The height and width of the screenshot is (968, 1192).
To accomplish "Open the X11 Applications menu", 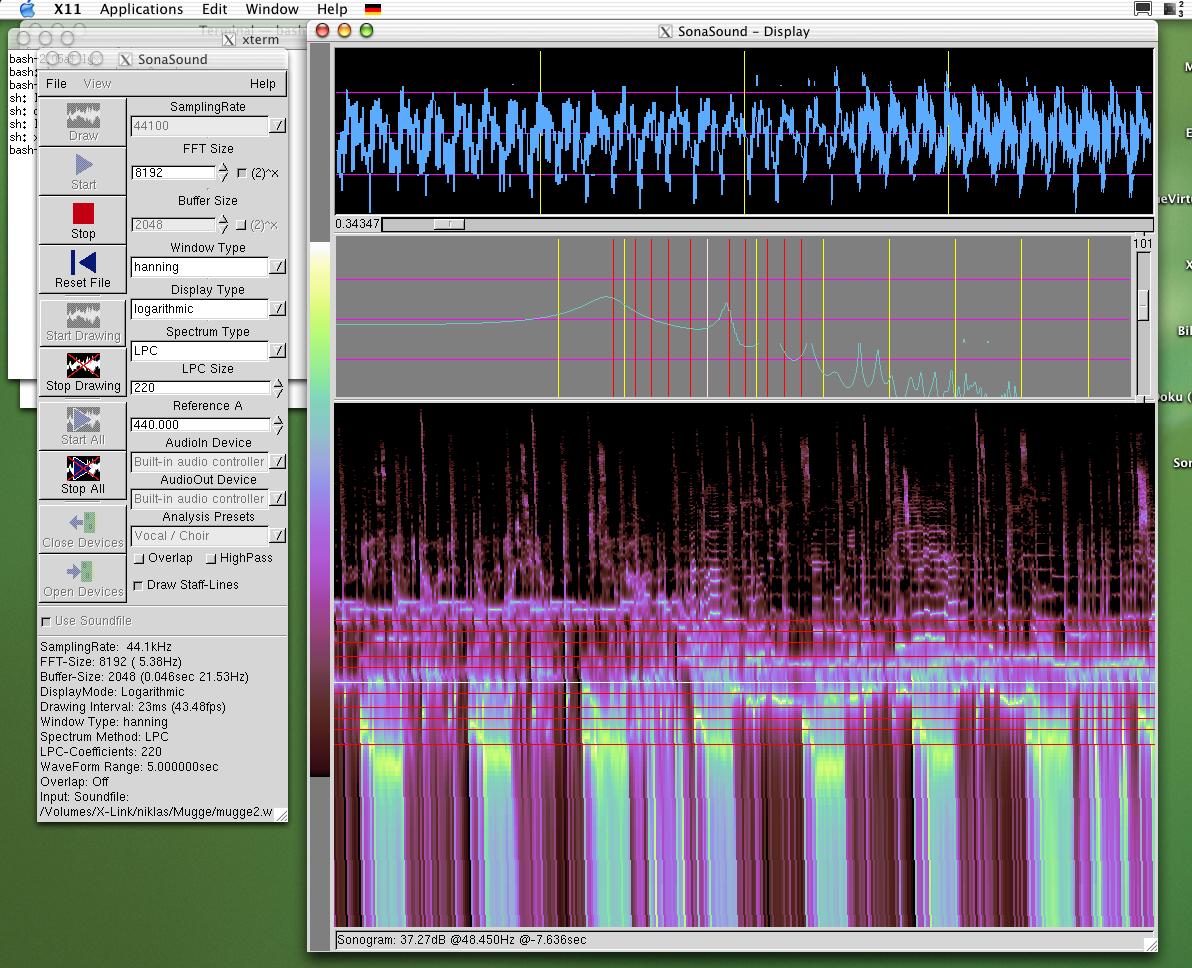I will (x=141, y=9).
